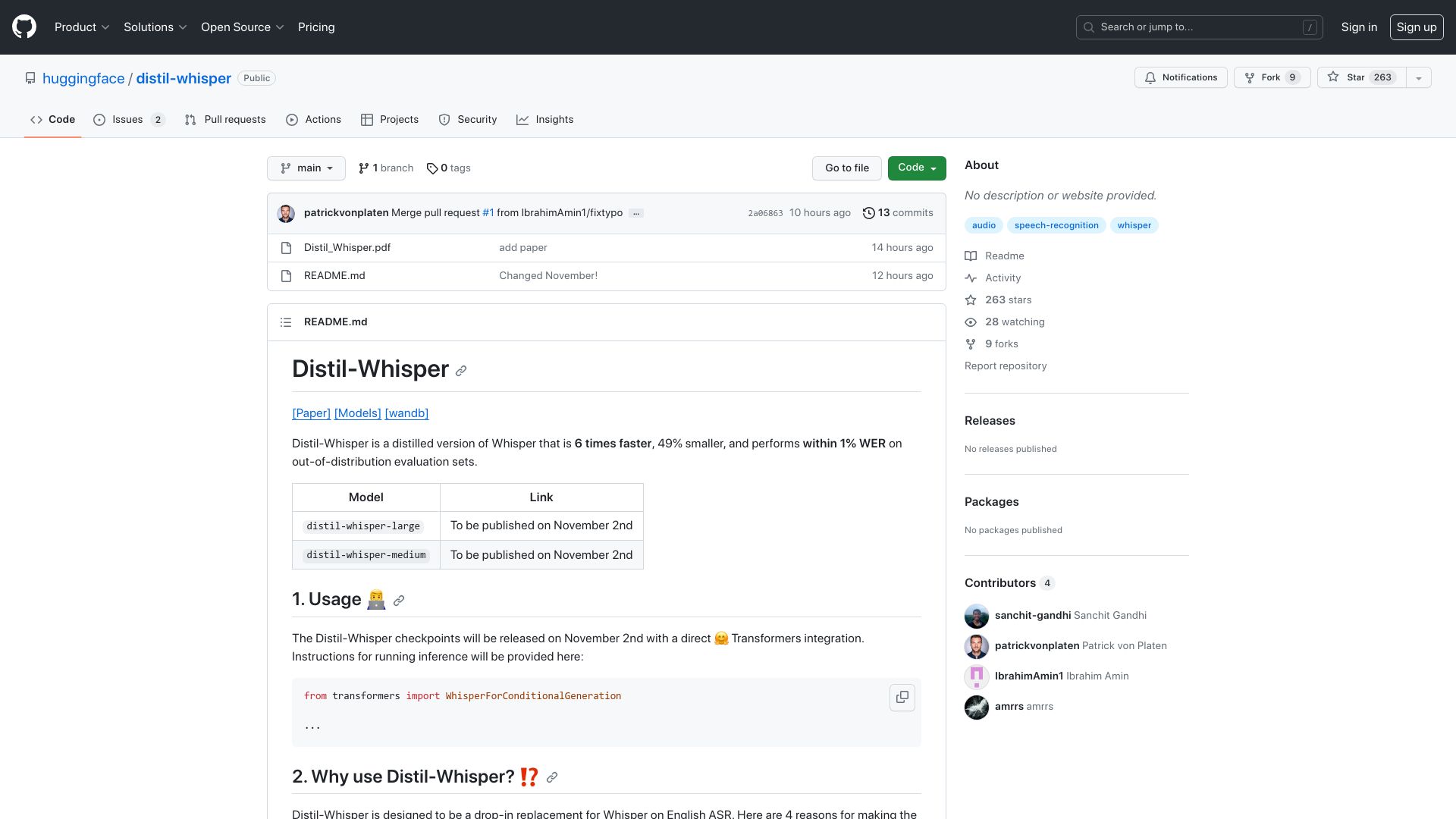Open patrickvonplaten avatar in commit row
This screenshot has height=819, width=1456.
point(286,213)
